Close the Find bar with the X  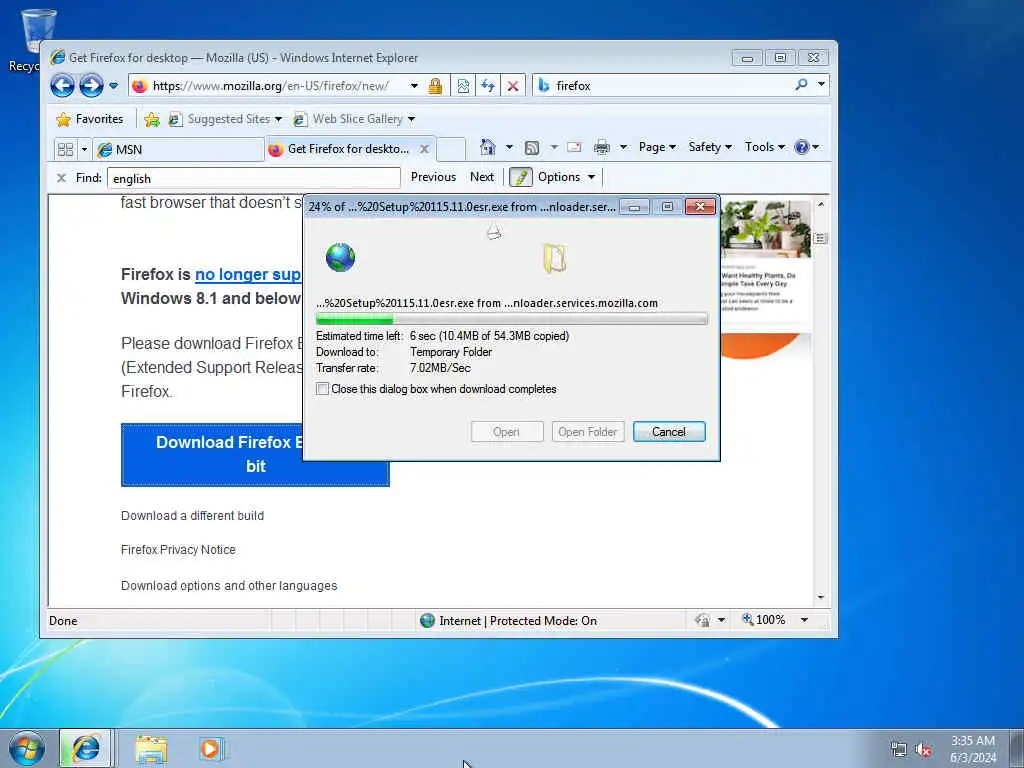pos(61,178)
